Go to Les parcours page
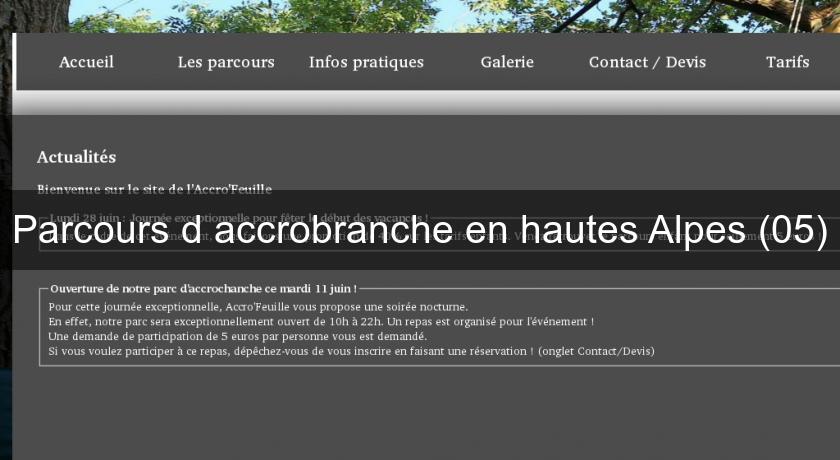This screenshot has width=840, height=460. coord(226,62)
